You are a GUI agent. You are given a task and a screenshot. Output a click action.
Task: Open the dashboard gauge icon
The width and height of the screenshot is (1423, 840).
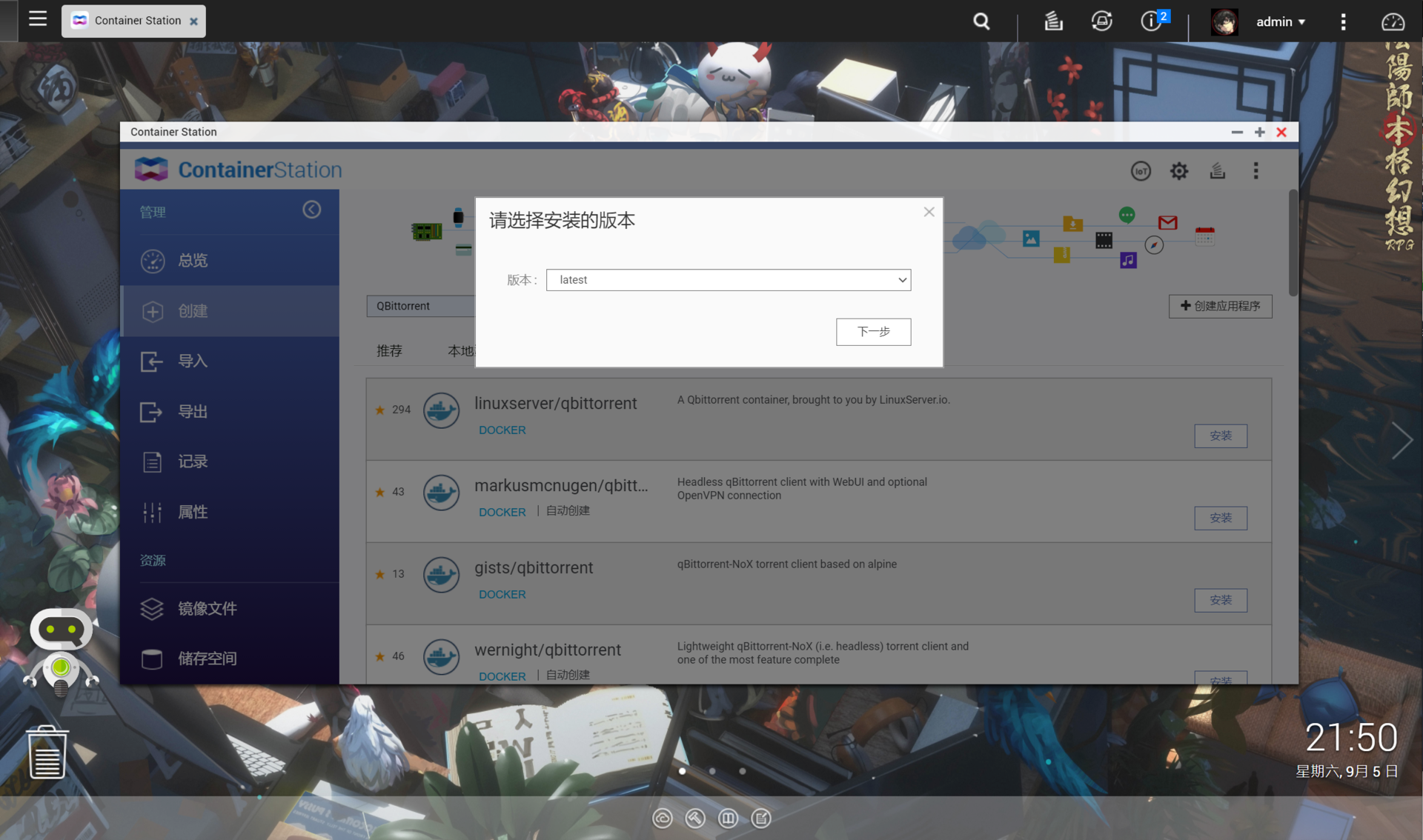(1393, 21)
